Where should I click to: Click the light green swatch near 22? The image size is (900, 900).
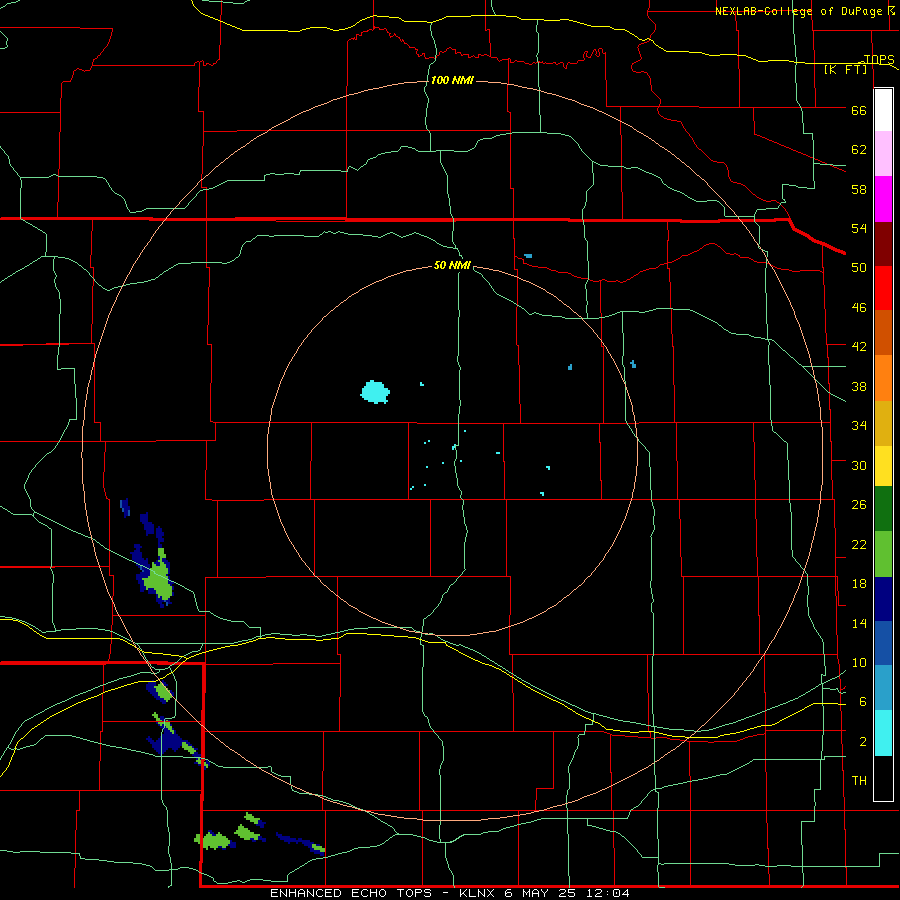pyautogui.click(x=883, y=554)
